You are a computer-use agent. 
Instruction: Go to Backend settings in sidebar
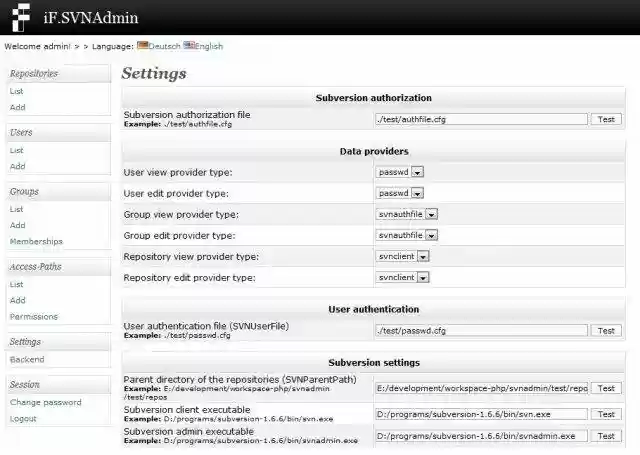point(27,359)
